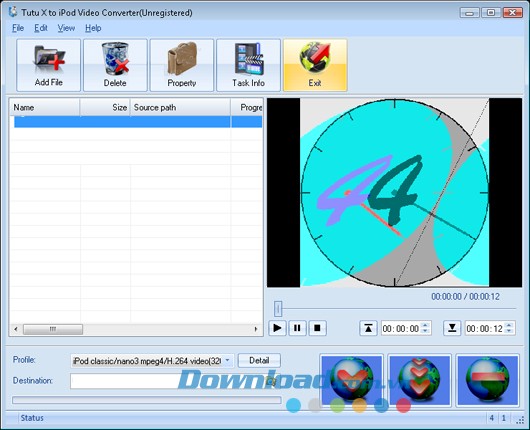Pause the video preview

[x=297, y=328]
